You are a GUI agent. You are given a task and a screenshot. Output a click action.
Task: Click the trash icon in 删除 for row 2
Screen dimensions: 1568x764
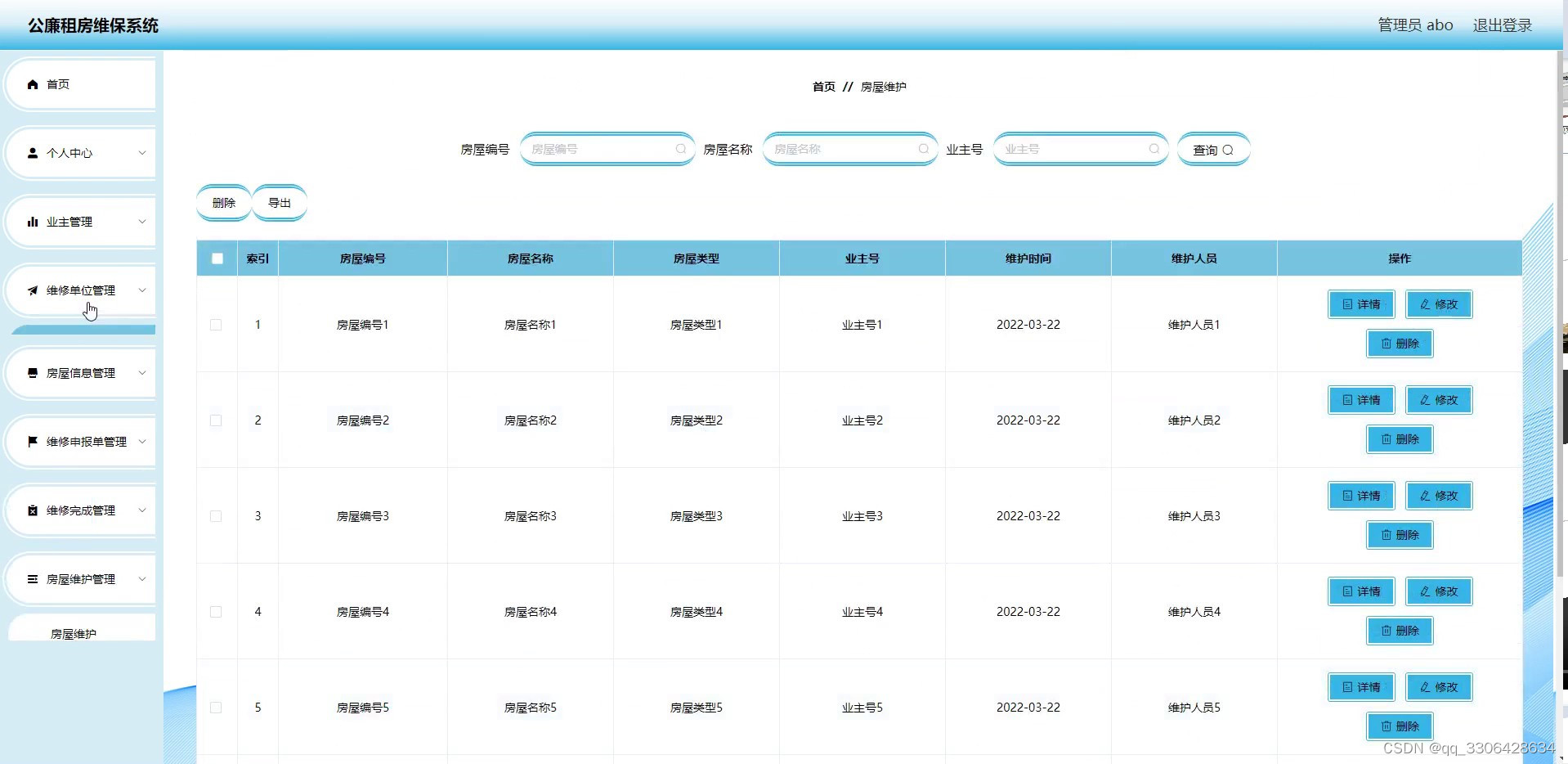point(1387,439)
